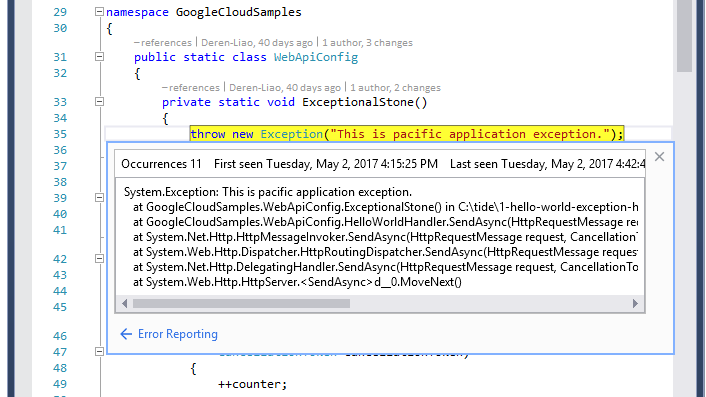Click the back arrow beside Error Reporting
Screen dimensions: 706x397
click(126, 334)
